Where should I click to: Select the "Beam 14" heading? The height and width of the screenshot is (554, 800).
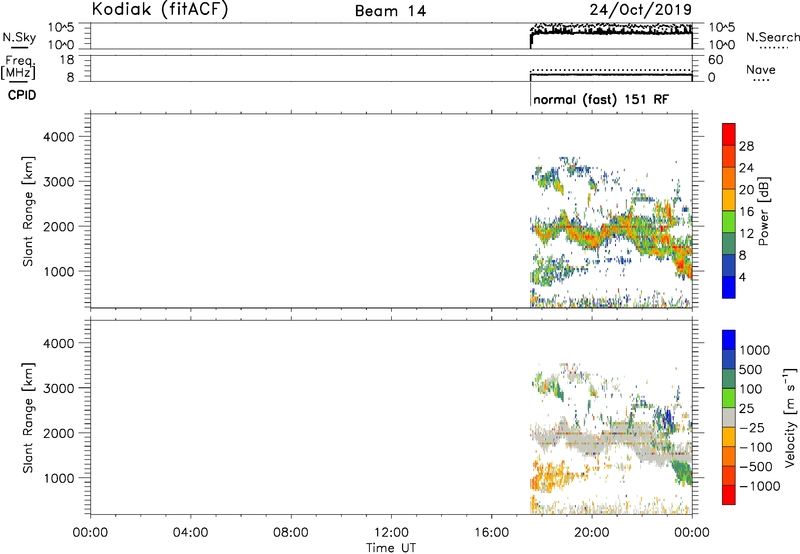click(390, 11)
